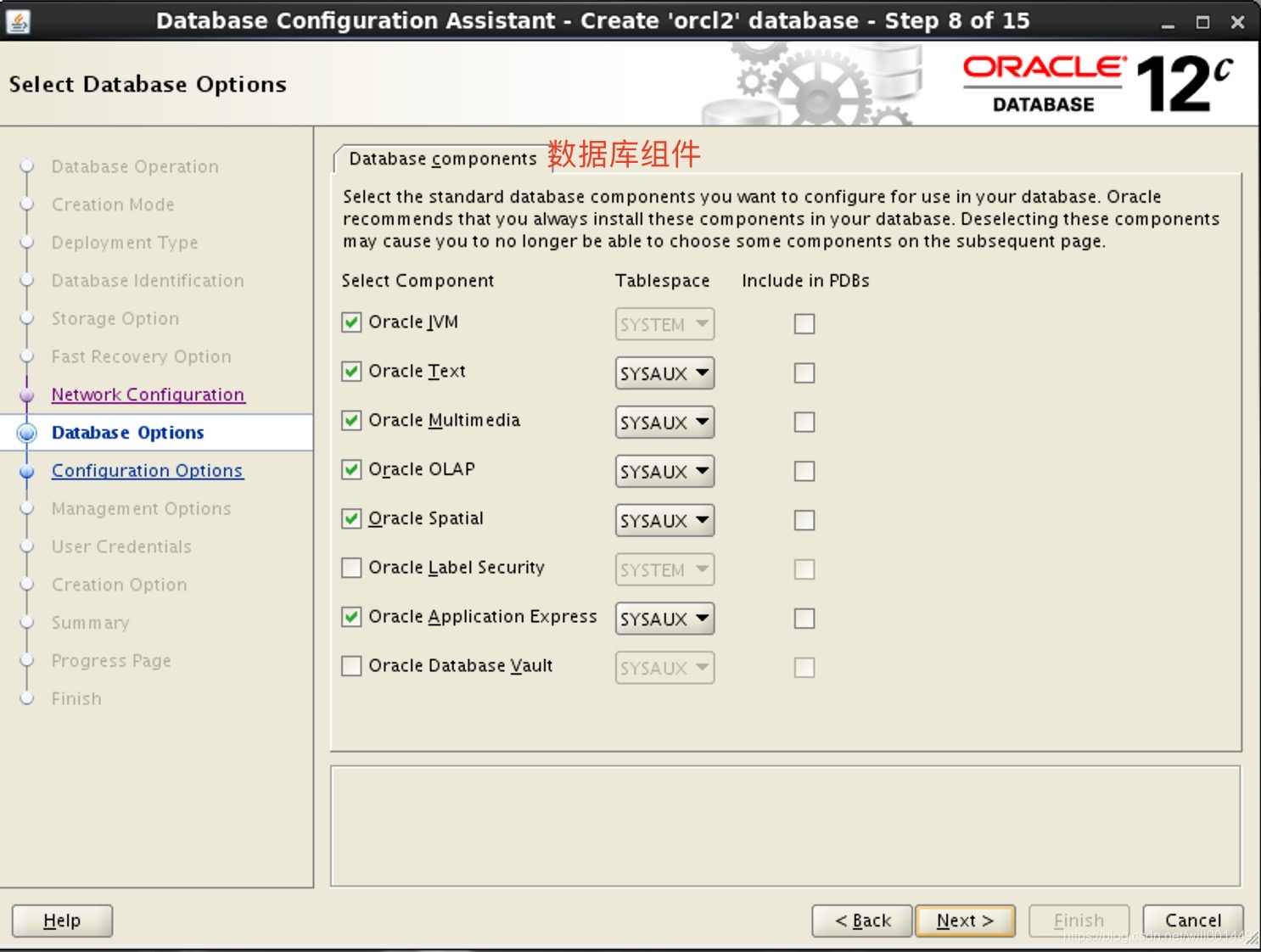The width and height of the screenshot is (1261, 952).
Task: Click the User Credentials step label
Action: [x=121, y=547]
